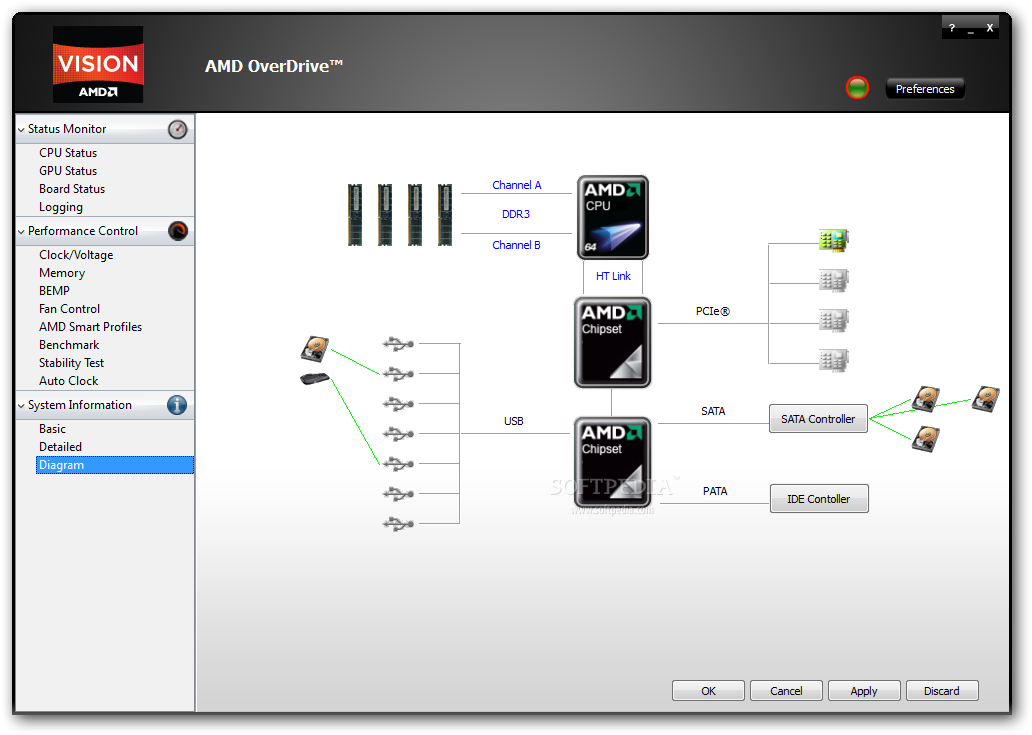Open the BEMP page

[54, 291]
